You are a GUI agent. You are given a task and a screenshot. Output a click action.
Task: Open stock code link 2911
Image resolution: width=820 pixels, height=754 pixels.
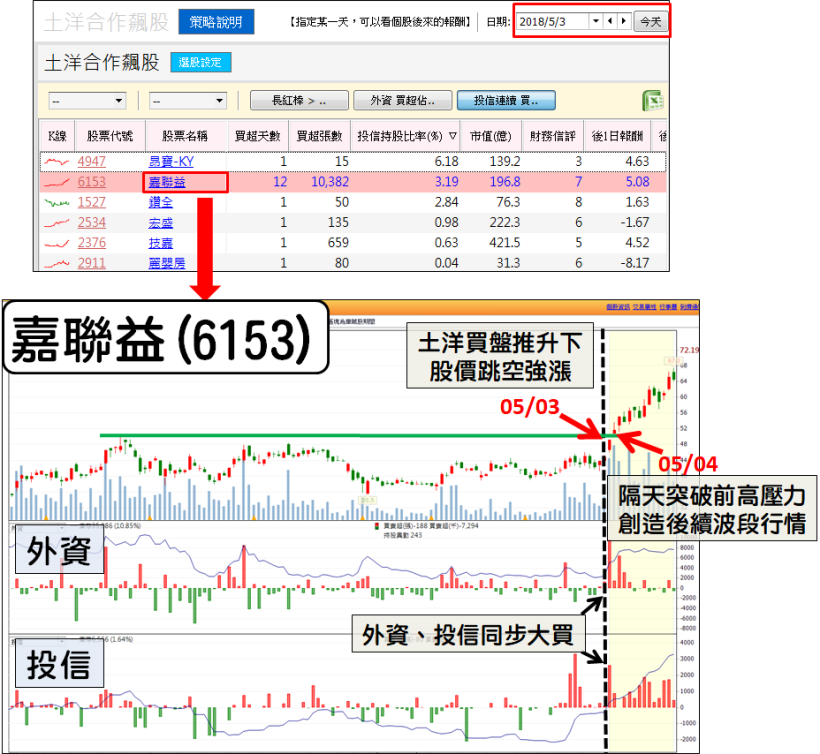pos(92,263)
